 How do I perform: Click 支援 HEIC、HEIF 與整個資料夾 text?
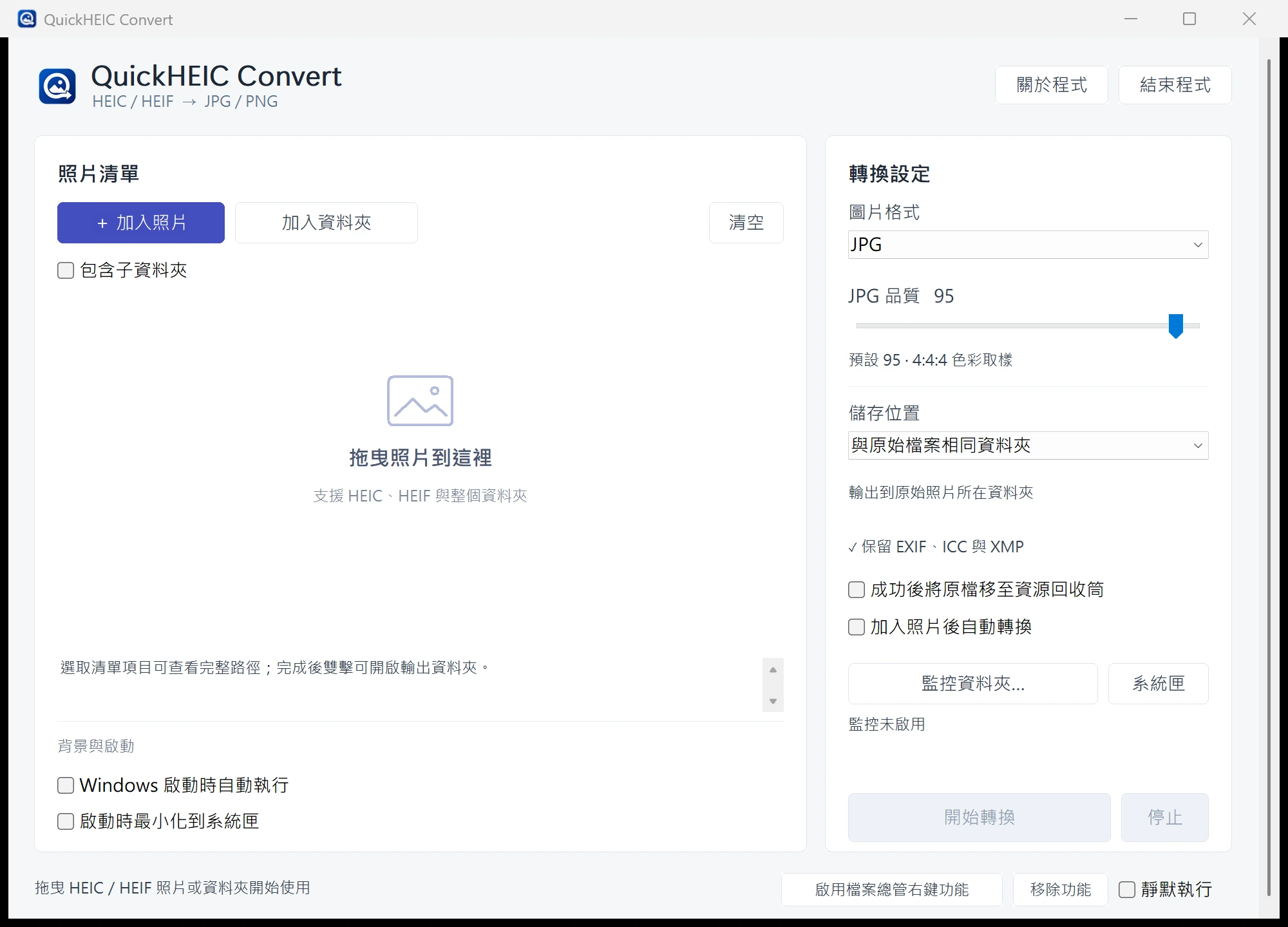(x=420, y=496)
